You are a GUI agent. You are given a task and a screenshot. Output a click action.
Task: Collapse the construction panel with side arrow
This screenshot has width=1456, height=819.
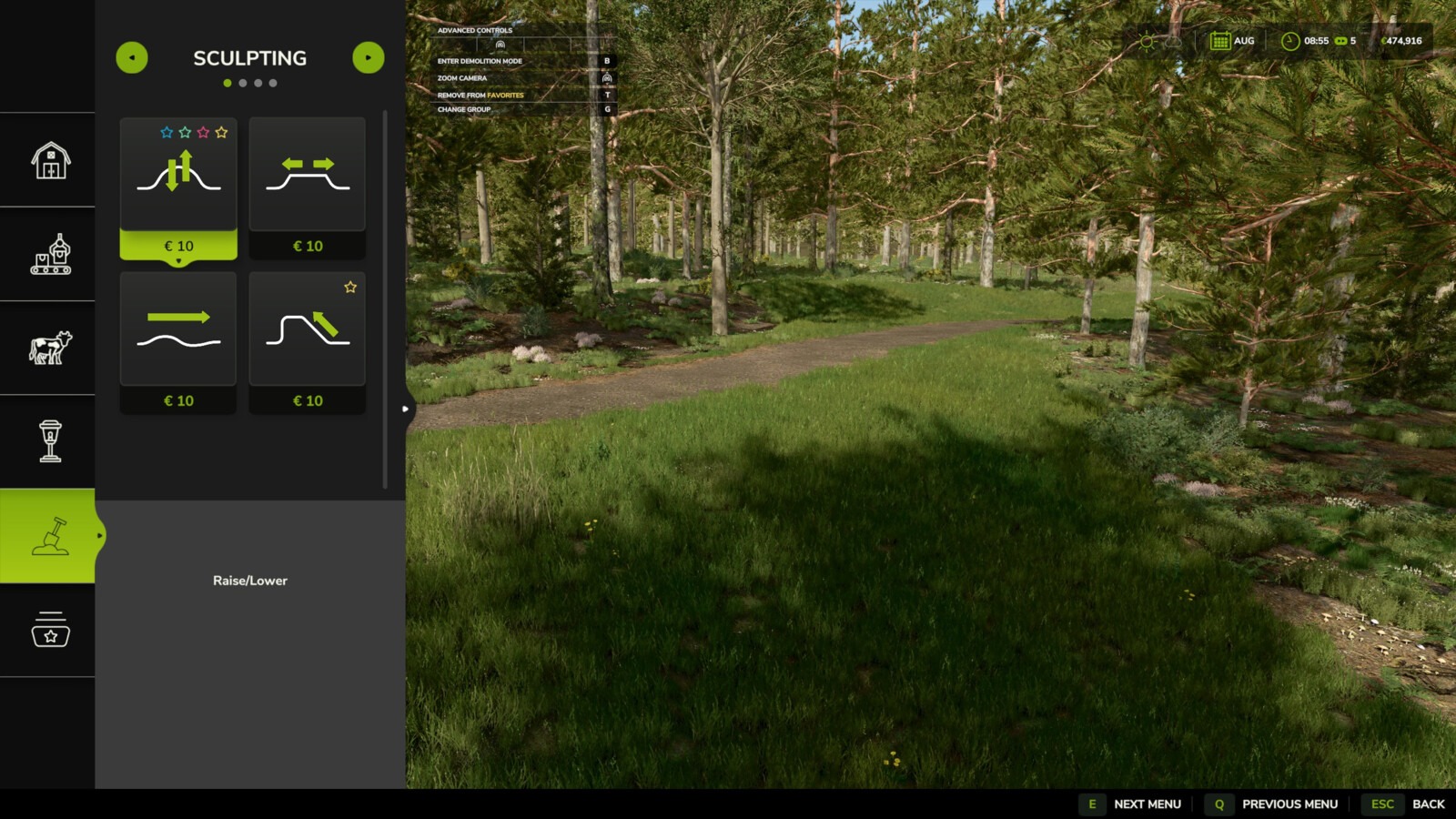click(406, 409)
